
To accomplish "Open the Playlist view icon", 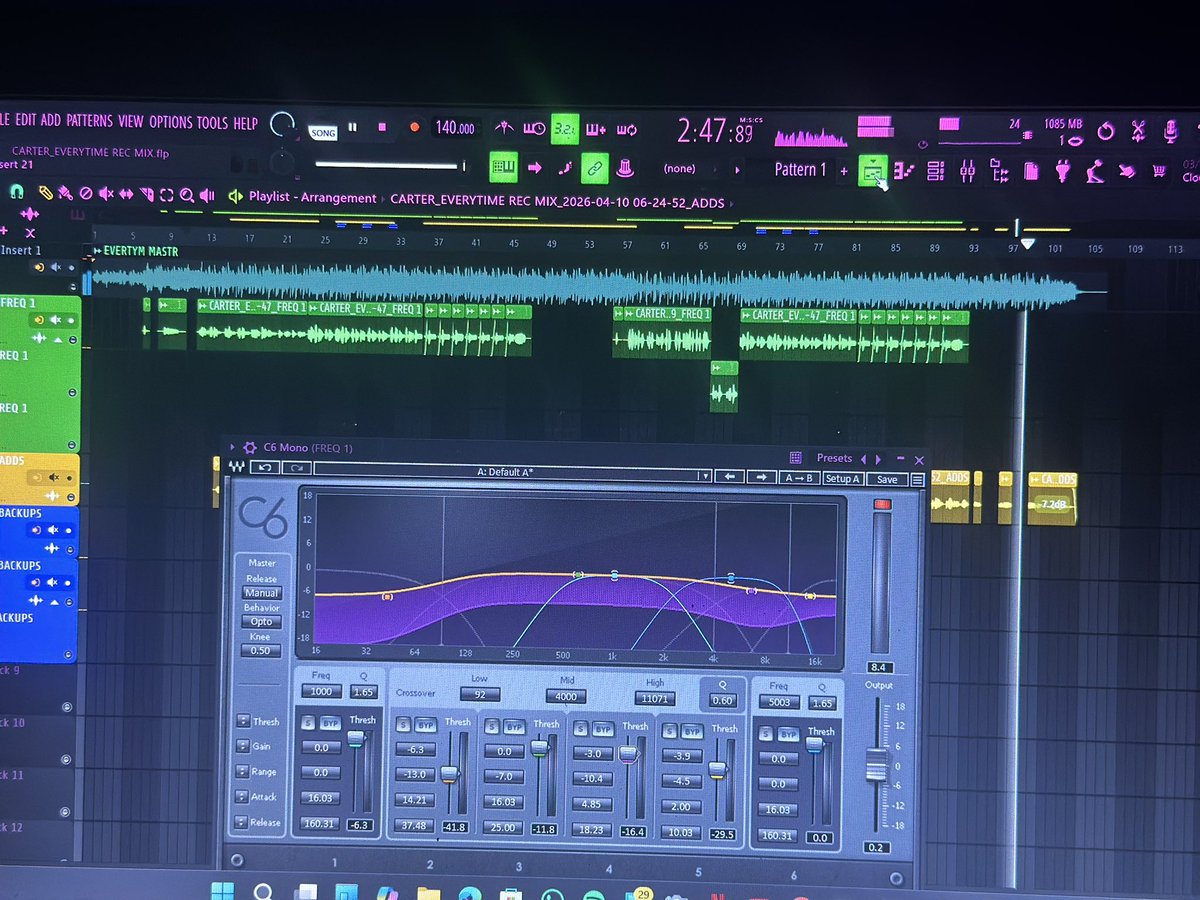I will (x=873, y=171).
